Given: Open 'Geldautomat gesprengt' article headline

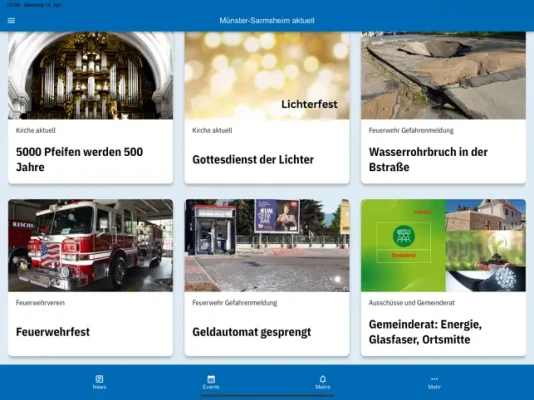Looking at the screenshot, I should [252, 332].
